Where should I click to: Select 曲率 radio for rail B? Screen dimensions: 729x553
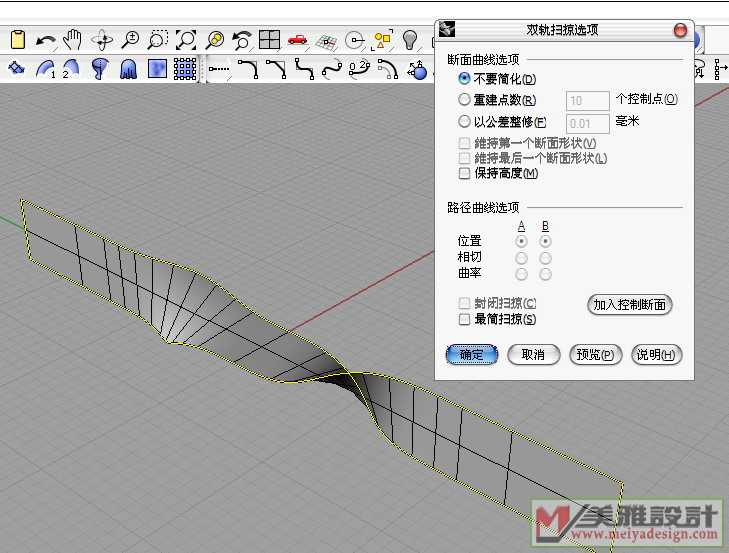tap(545, 274)
